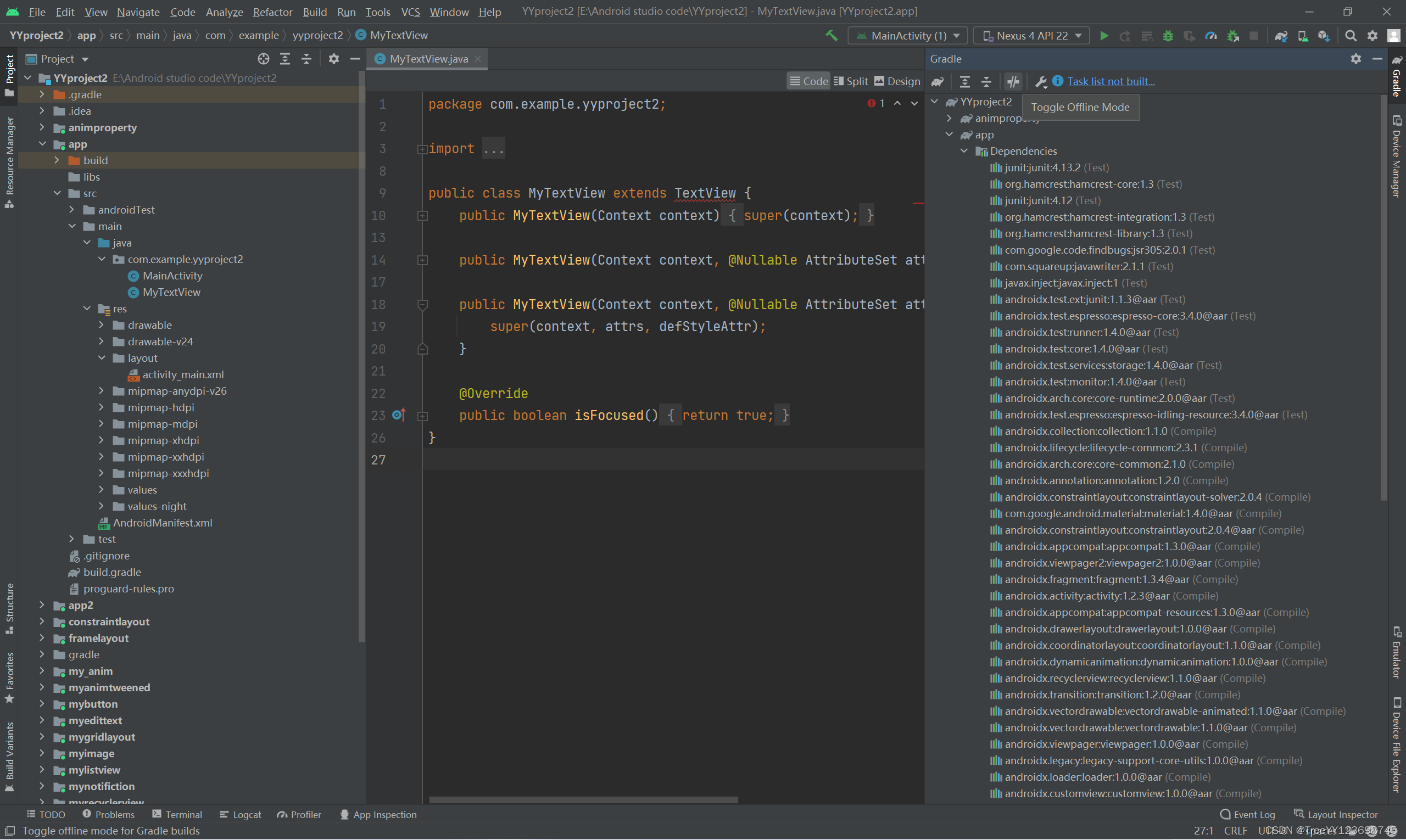Image resolution: width=1406 pixels, height=840 pixels.
Task: Hide the Project tool window
Action: pyautogui.click(x=355, y=59)
